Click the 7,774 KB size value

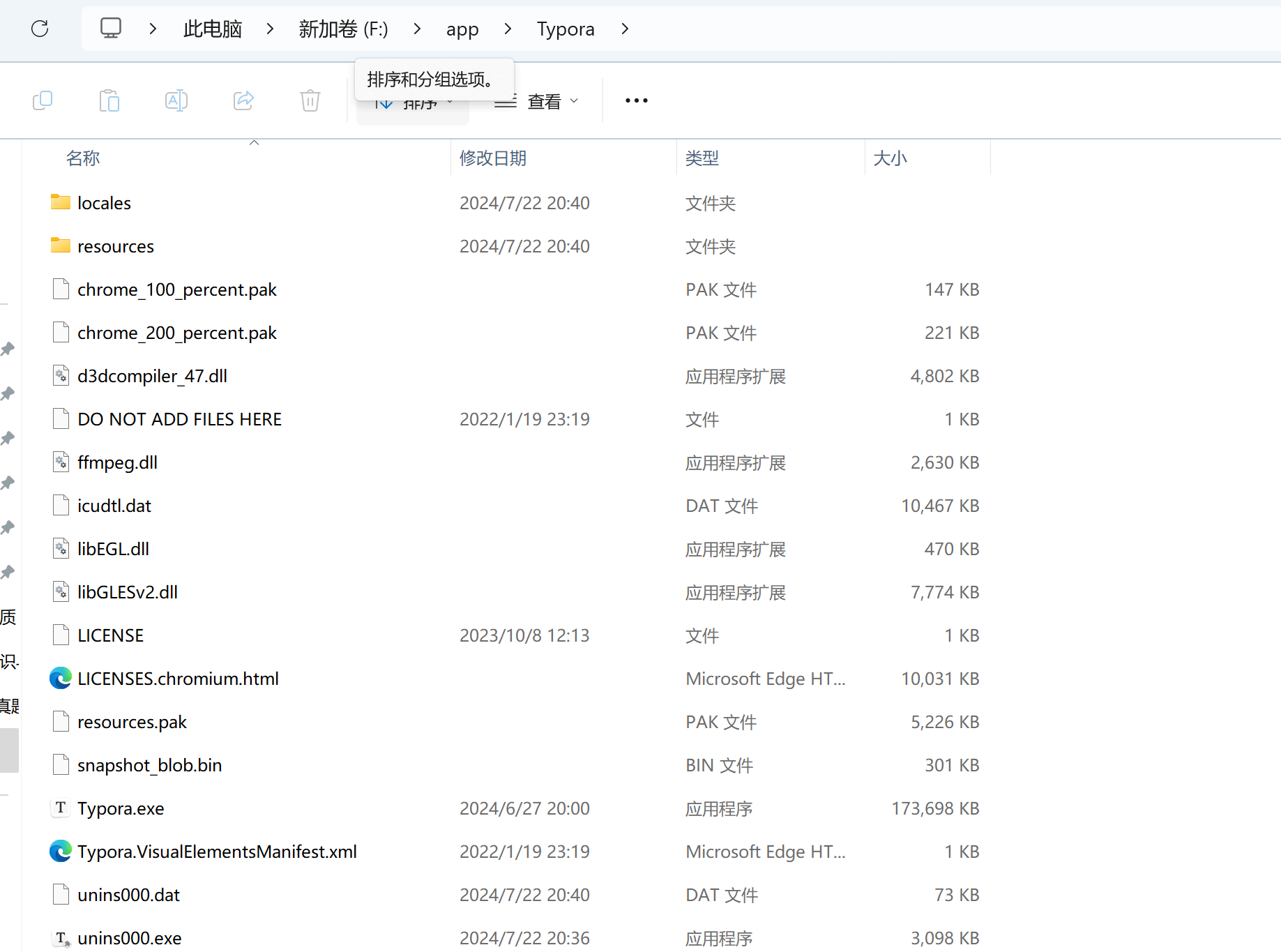tap(945, 592)
